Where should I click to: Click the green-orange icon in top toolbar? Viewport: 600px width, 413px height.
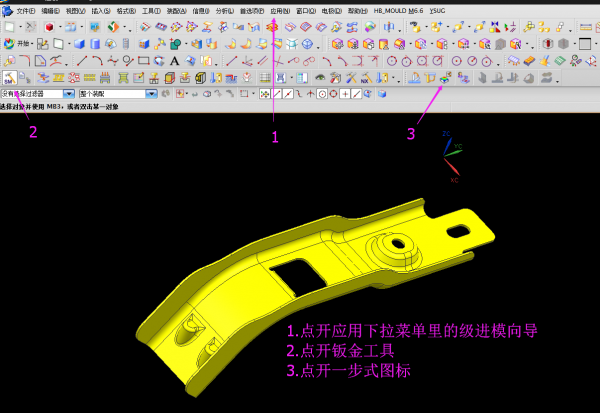click(113, 27)
